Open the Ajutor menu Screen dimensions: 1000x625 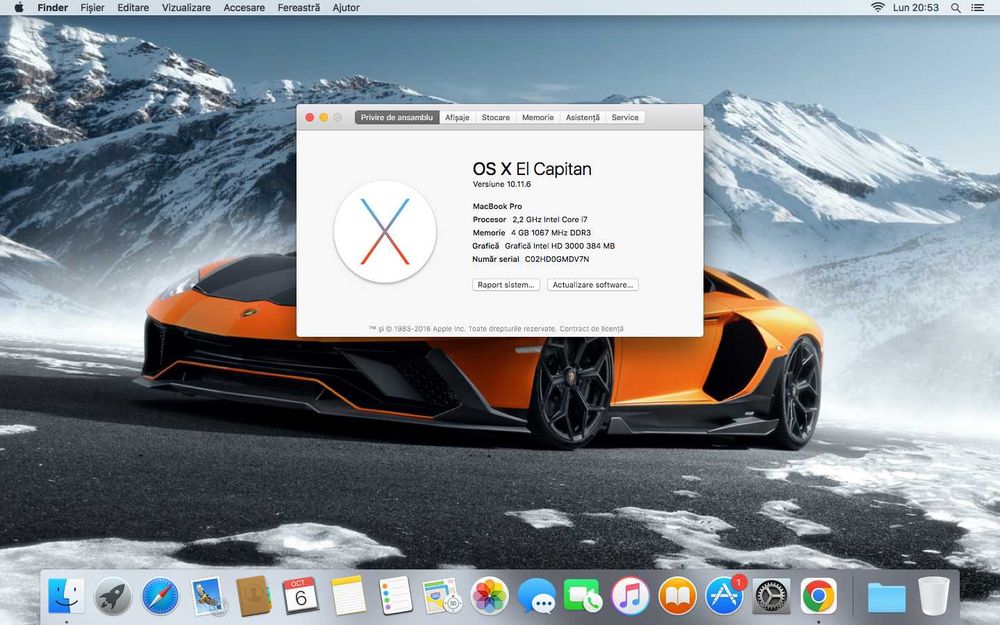[x=346, y=8]
